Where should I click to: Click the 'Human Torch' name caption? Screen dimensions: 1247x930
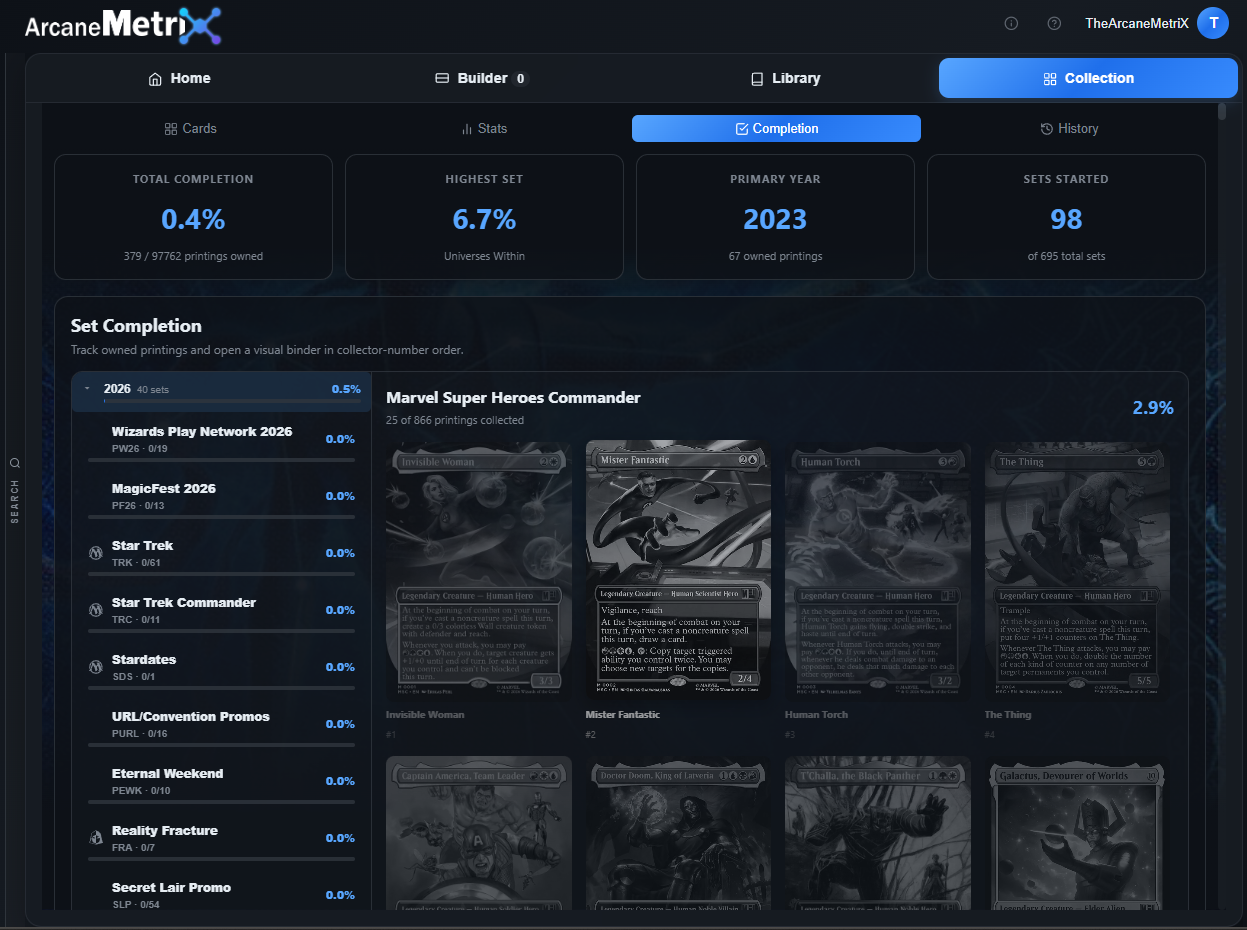point(816,715)
